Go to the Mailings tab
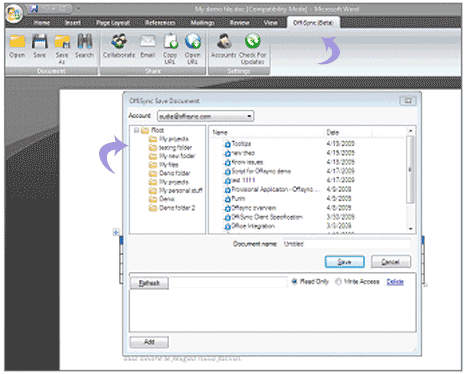Screen dimensions: 465x374 click(x=202, y=23)
